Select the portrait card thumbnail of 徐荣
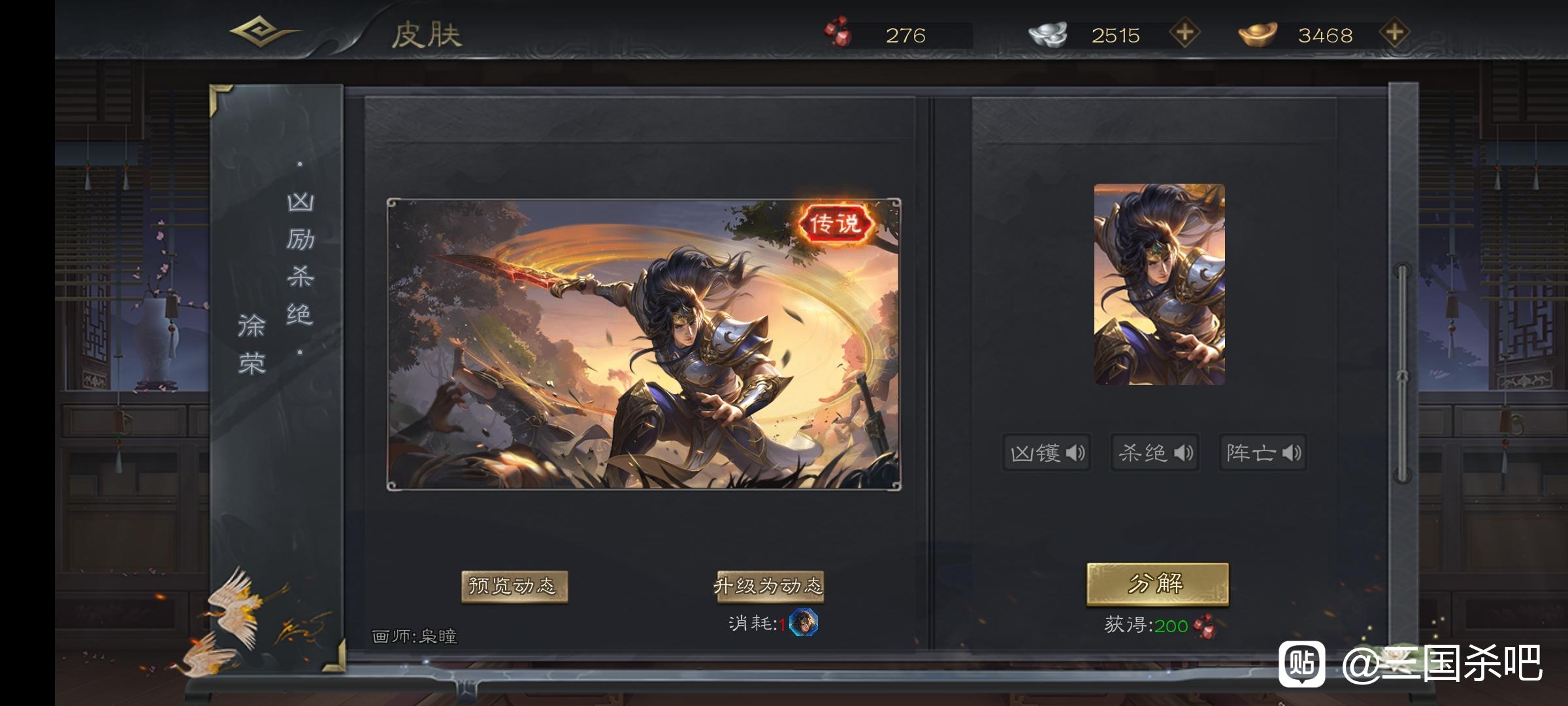The width and height of the screenshot is (1568, 706). pos(1160,284)
